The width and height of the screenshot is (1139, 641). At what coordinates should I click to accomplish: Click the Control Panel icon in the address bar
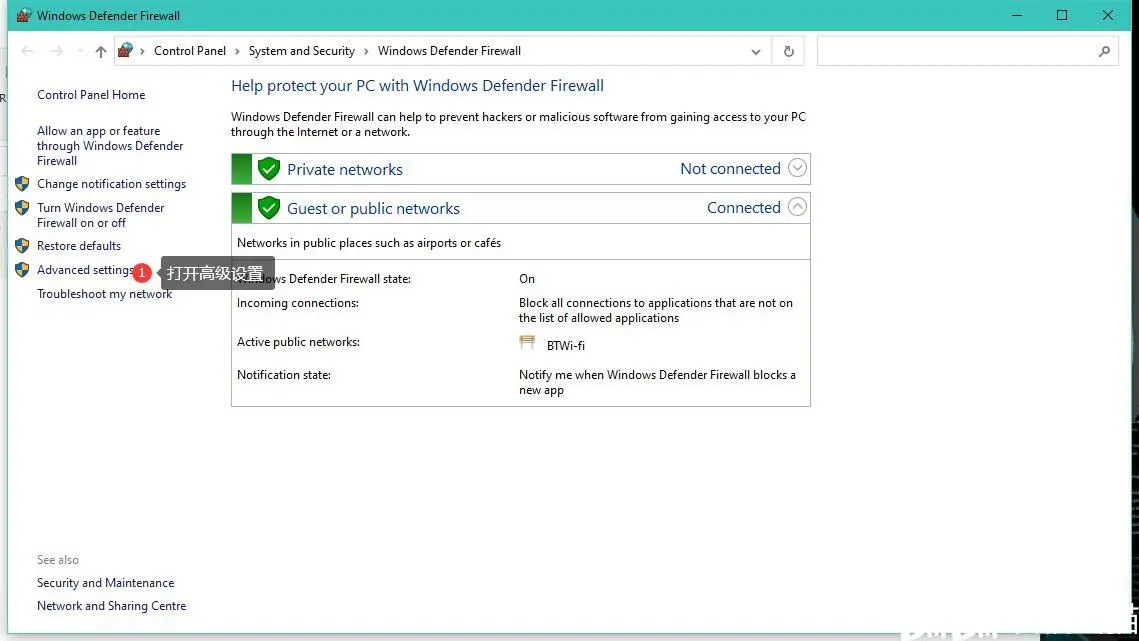pos(125,50)
